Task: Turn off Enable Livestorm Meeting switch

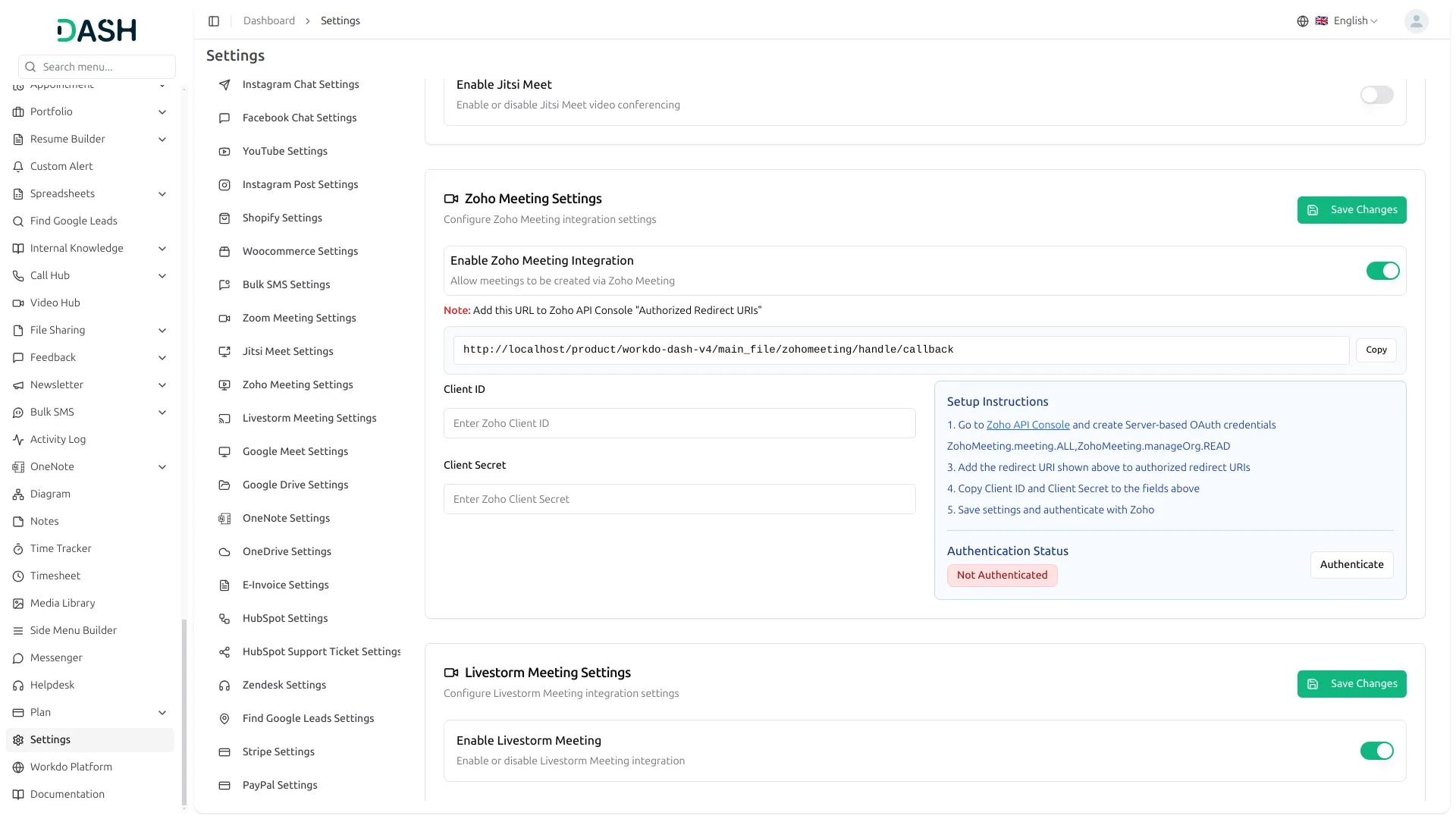Action: click(x=1376, y=751)
